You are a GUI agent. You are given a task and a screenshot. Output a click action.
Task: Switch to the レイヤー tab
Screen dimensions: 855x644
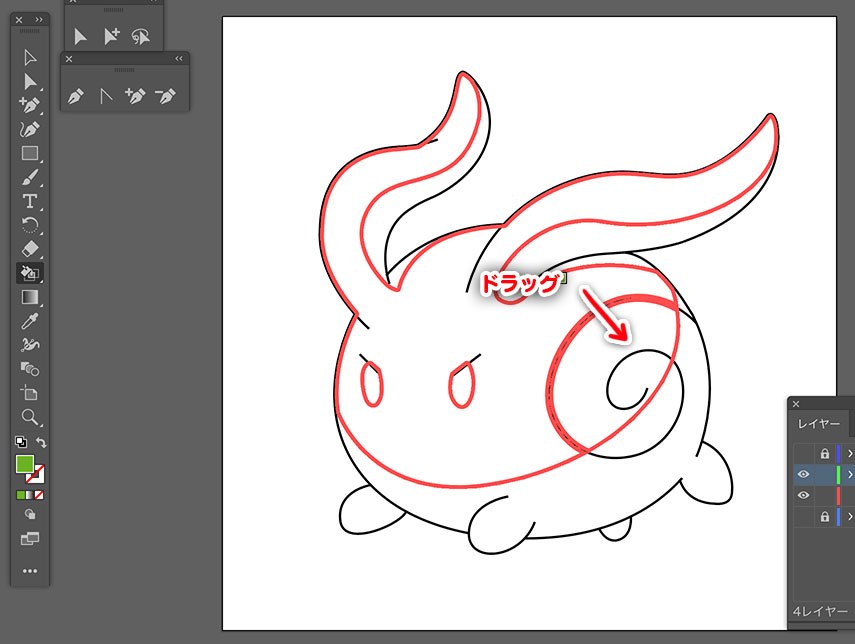click(818, 424)
